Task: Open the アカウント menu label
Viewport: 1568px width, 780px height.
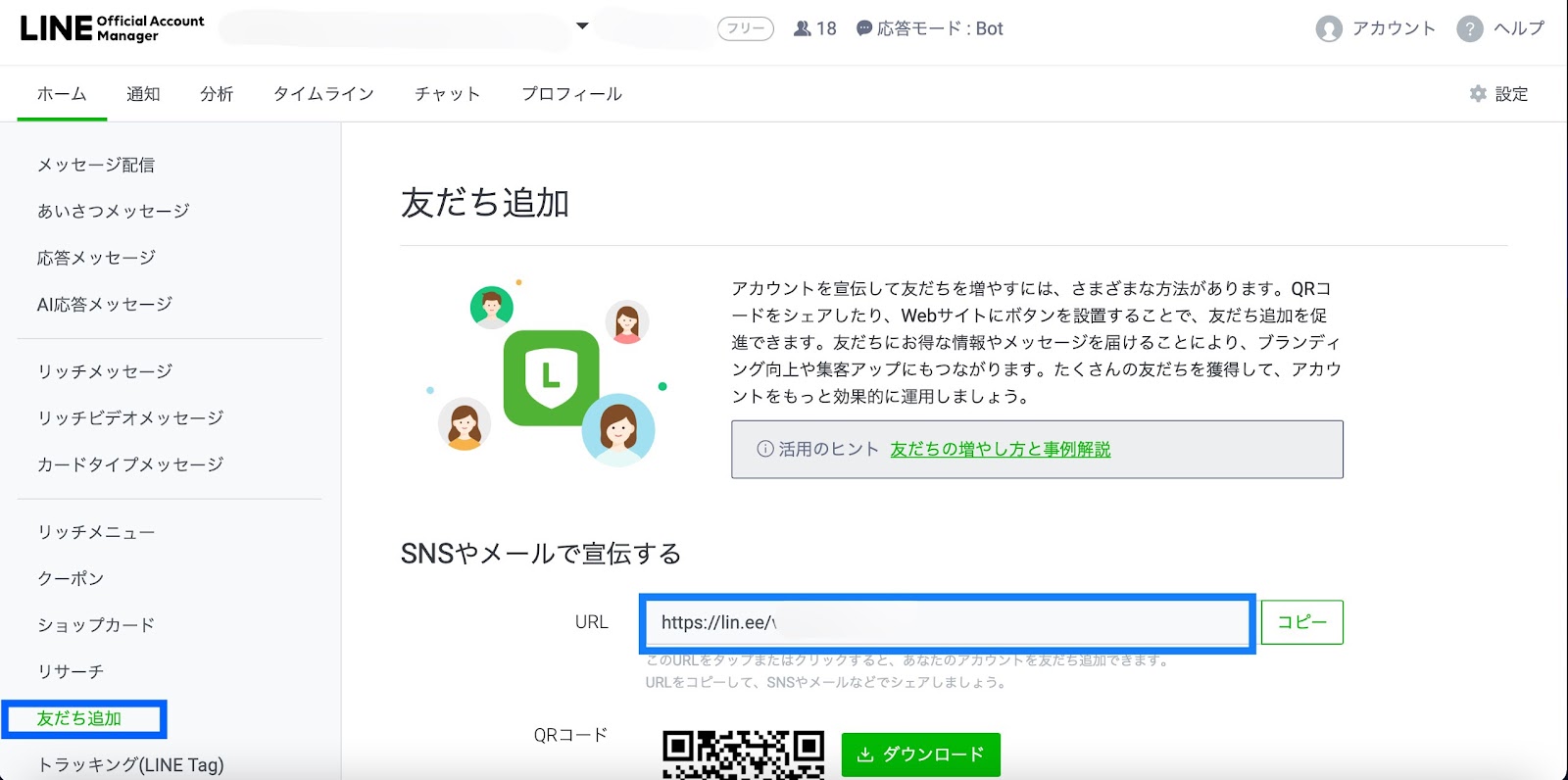Action: [x=1394, y=28]
